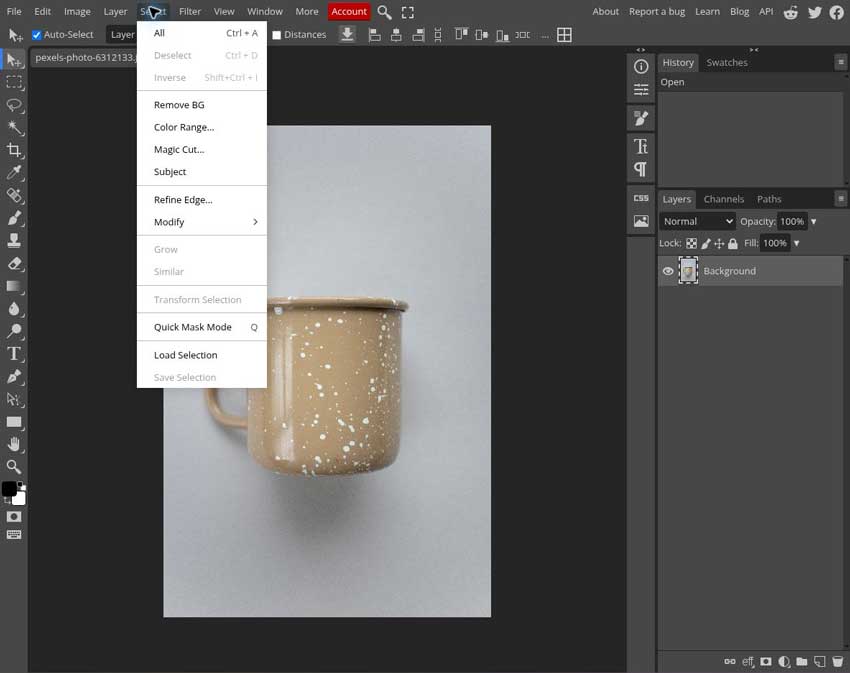
Task: Select the Background layer thumbnail
Action: point(688,271)
